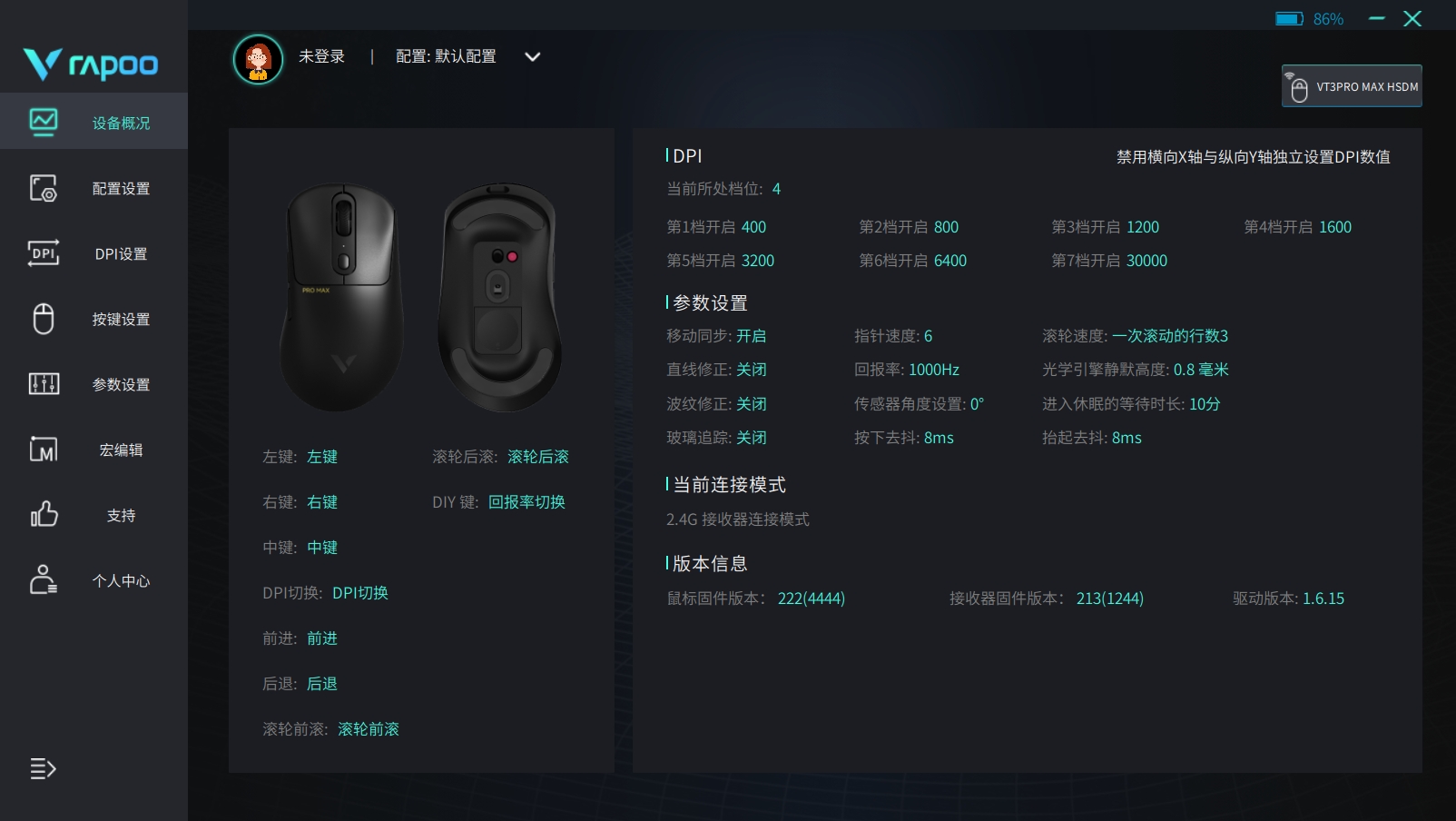Select the VT3PRO MAX HSDM device button
Viewport: 1456px width, 821px height.
click(1352, 86)
